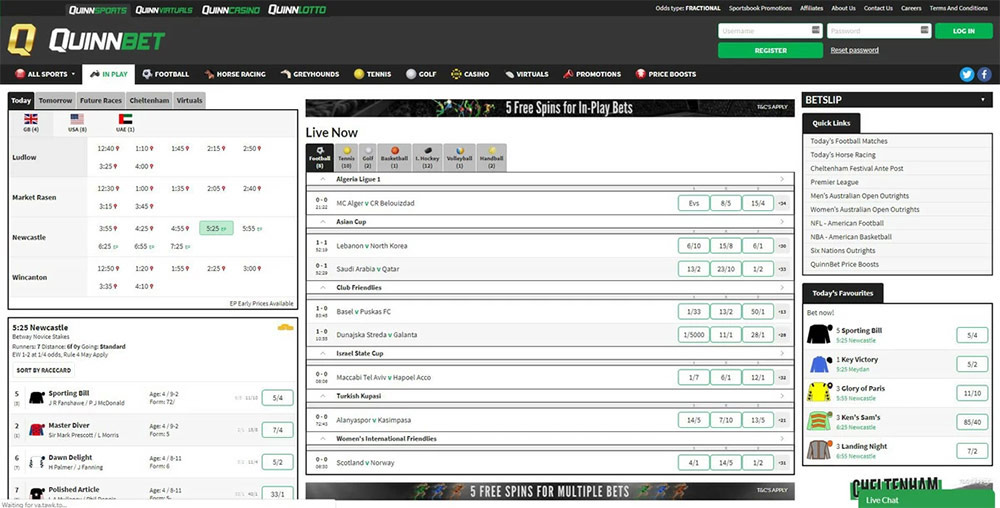Pick 13/2 odds for Saudi Arabia
The height and width of the screenshot is (508, 1000).
[694, 269]
